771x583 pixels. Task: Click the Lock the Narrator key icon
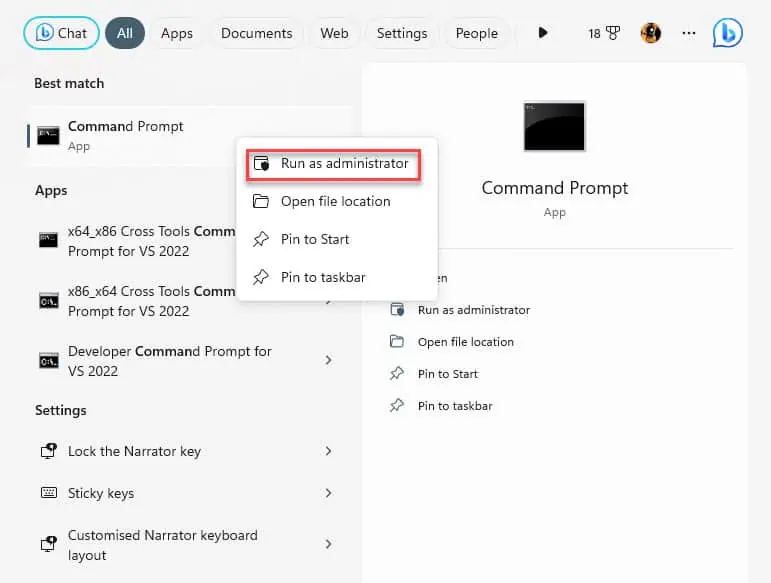(x=48, y=451)
